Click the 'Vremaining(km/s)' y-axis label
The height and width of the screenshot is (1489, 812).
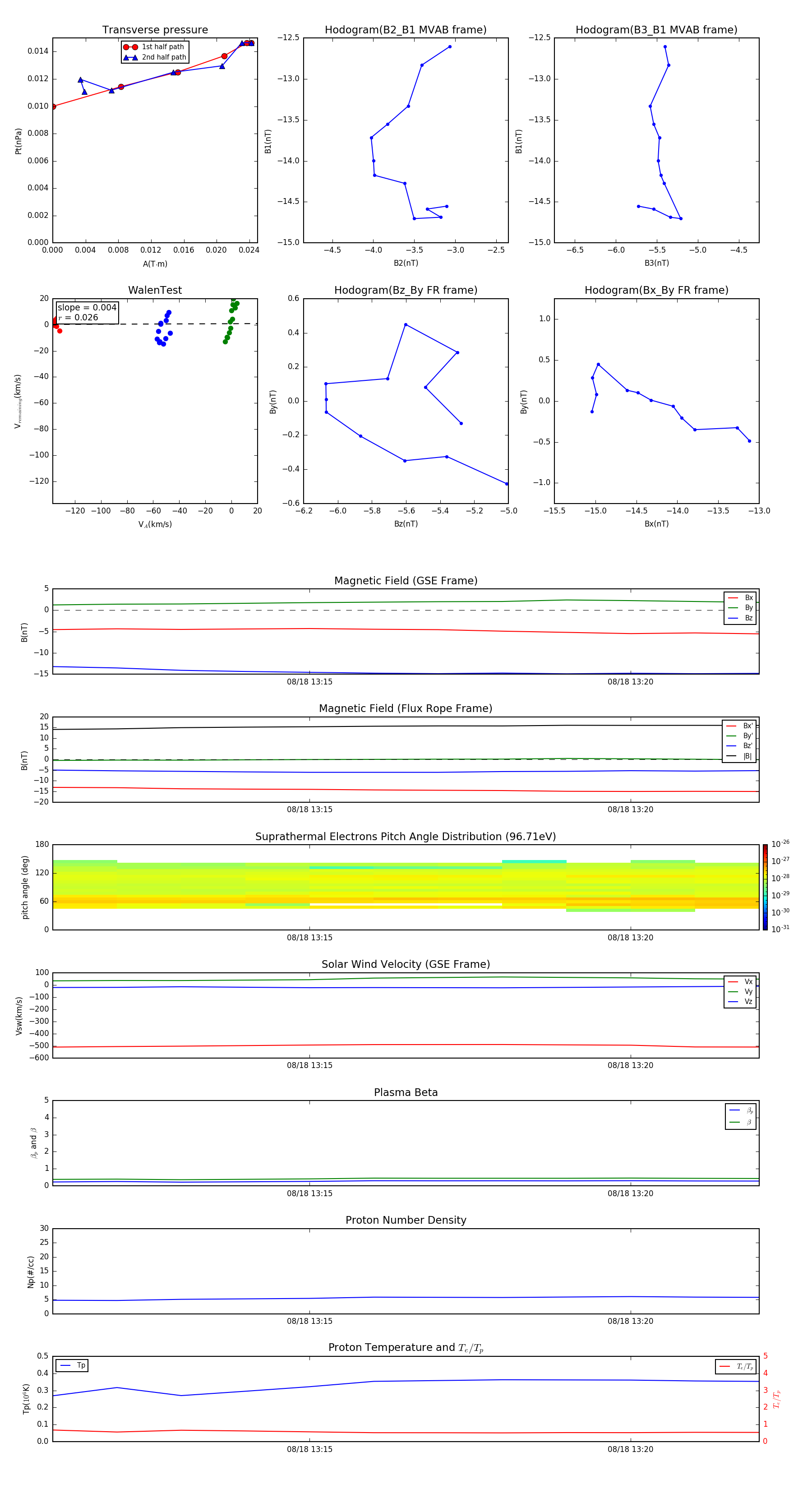coord(18,402)
